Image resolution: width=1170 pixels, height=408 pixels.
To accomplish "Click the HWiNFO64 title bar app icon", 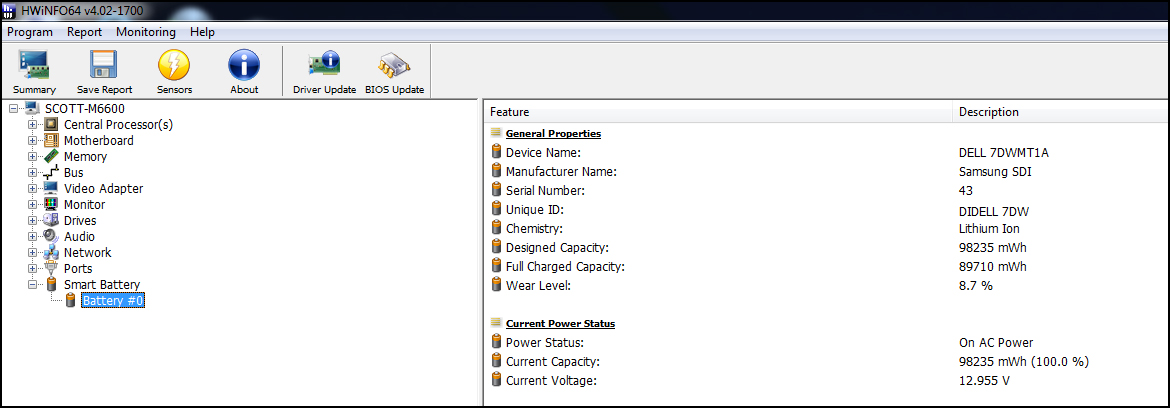I will coord(10,10).
